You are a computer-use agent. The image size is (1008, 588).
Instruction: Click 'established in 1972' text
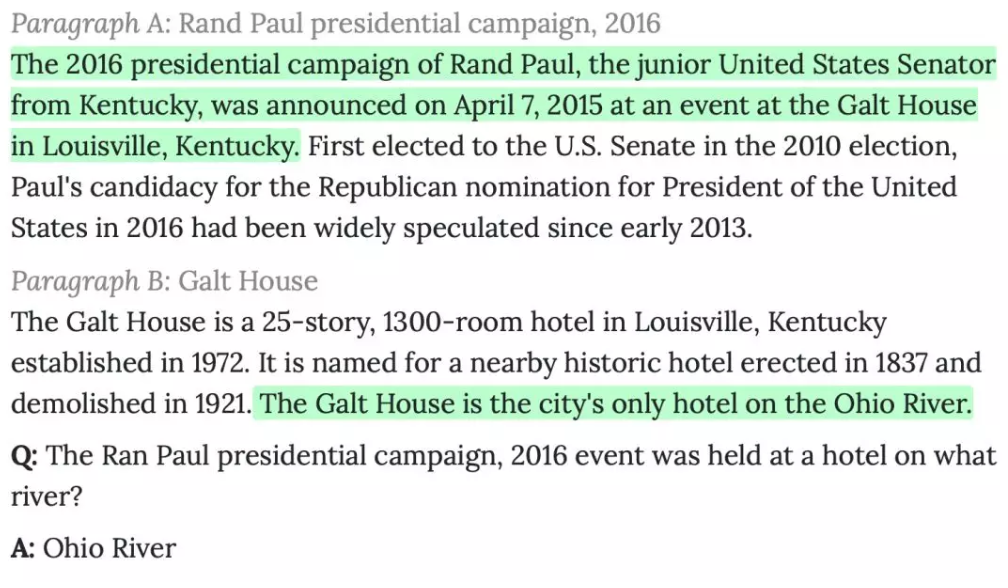point(129,362)
